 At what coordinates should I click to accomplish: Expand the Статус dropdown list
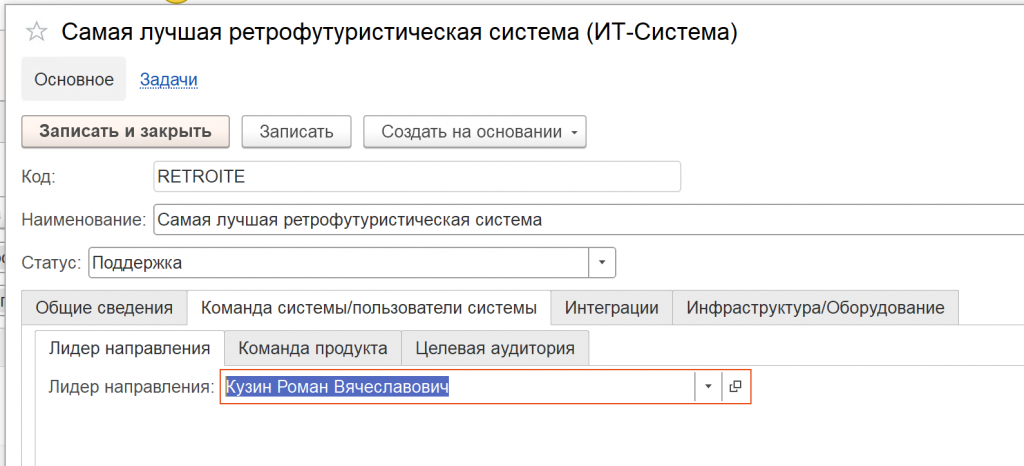[x=602, y=263]
